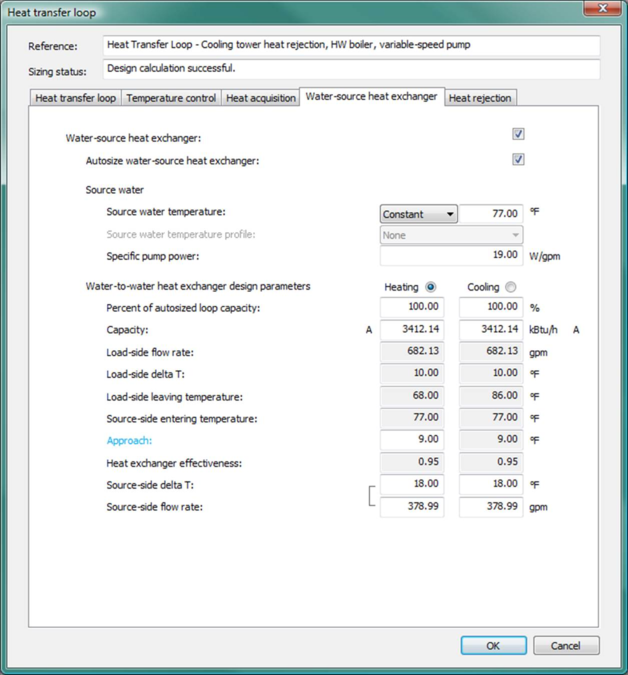Open the Source water temperature profile dropdown
Image resolution: width=628 pixels, height=675 pixels.
coord(451,235)
